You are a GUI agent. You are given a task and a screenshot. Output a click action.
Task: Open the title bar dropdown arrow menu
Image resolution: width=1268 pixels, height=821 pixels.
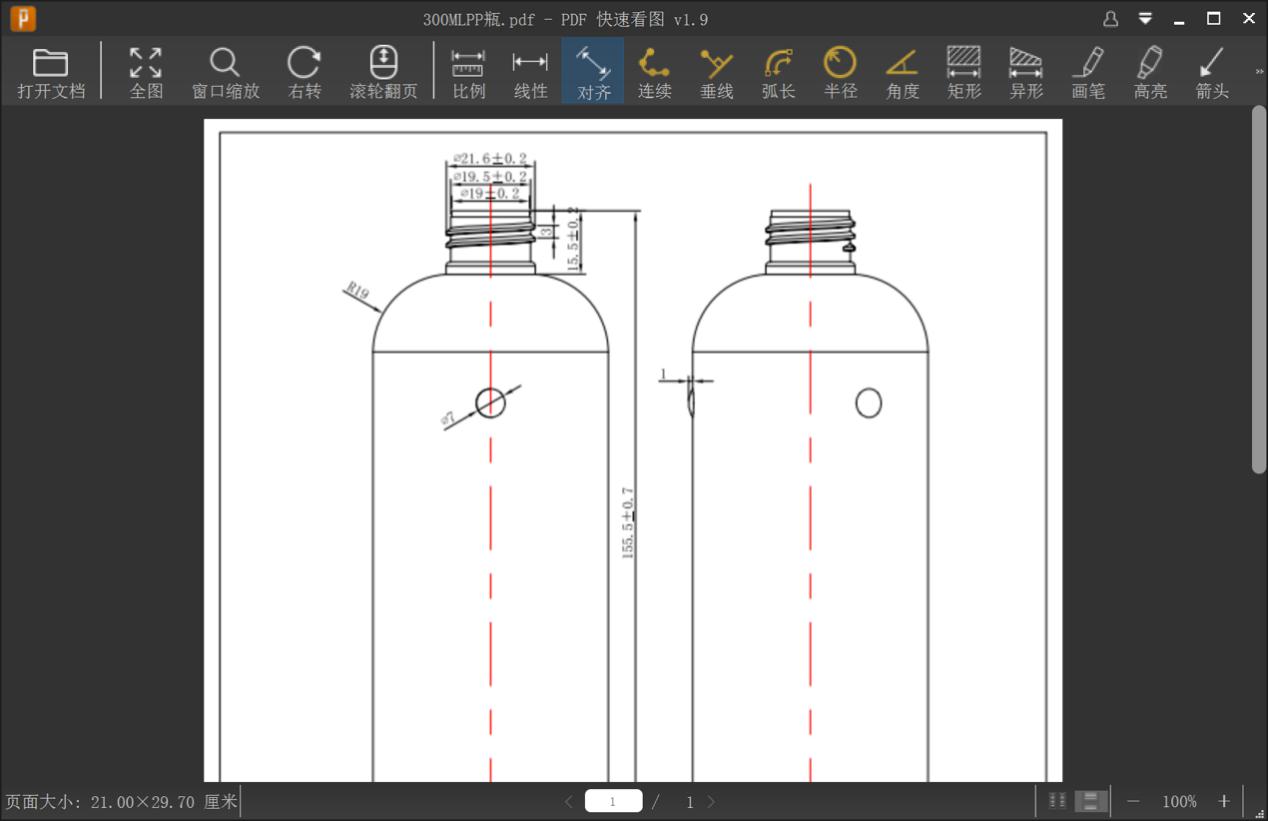[x=1143, y=18]
